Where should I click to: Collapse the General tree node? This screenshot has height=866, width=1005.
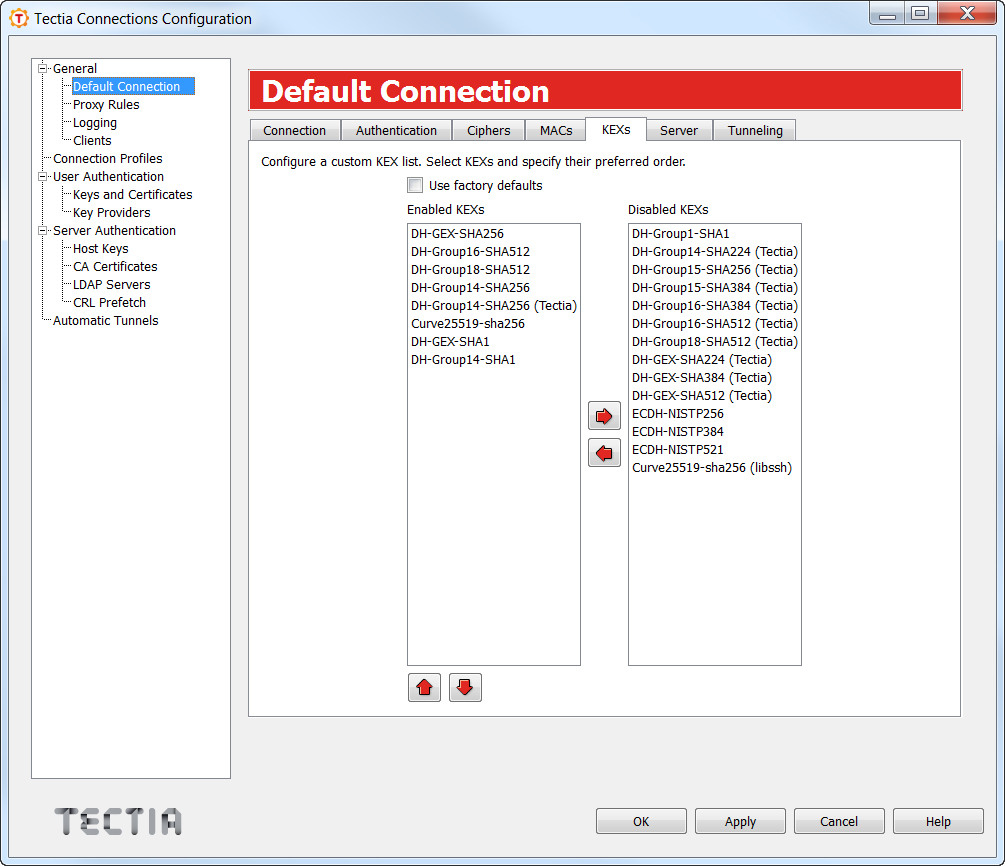point(42,68)
